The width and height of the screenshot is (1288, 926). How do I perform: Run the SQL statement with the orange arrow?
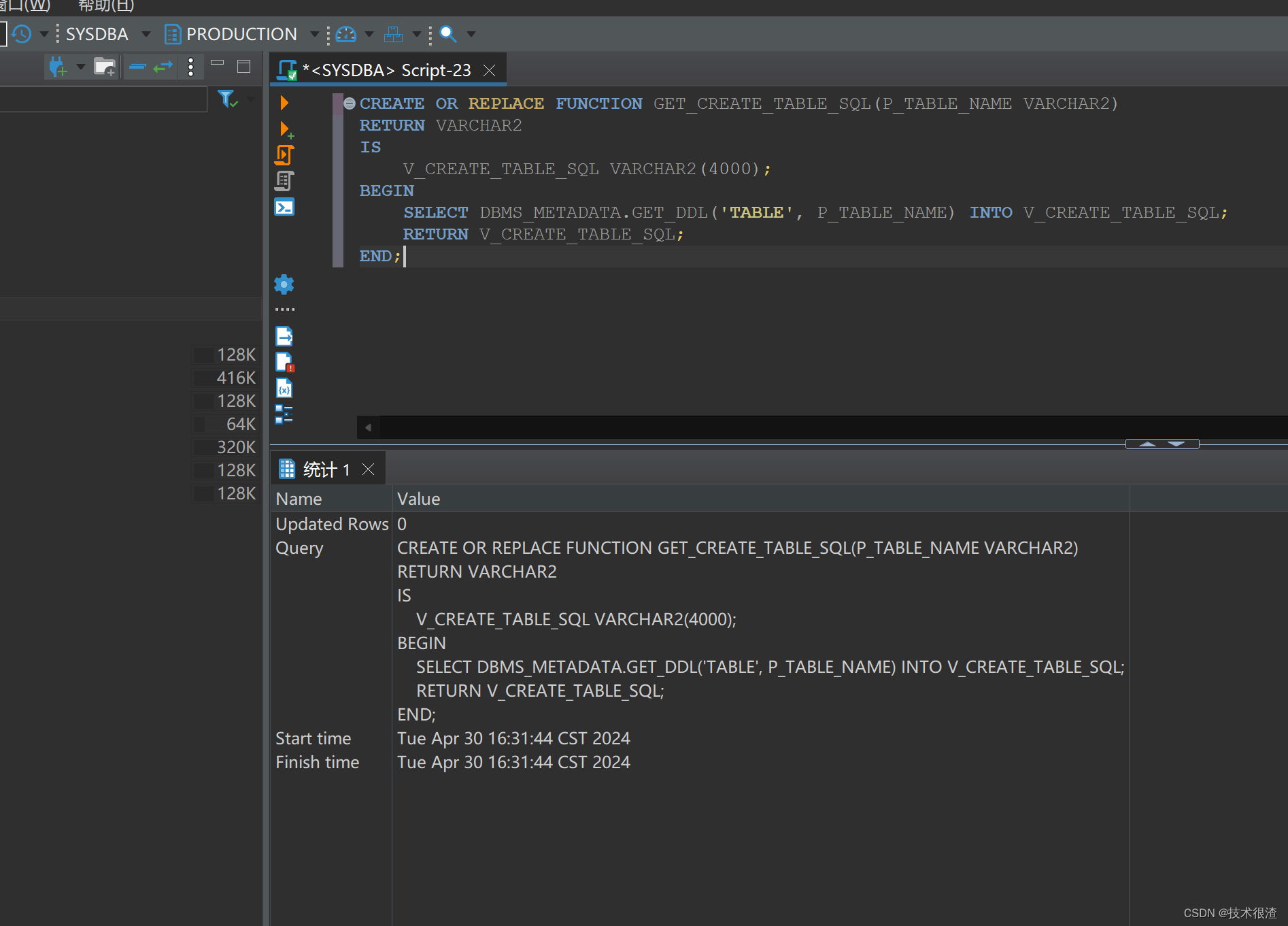click(x=284, y=103)
